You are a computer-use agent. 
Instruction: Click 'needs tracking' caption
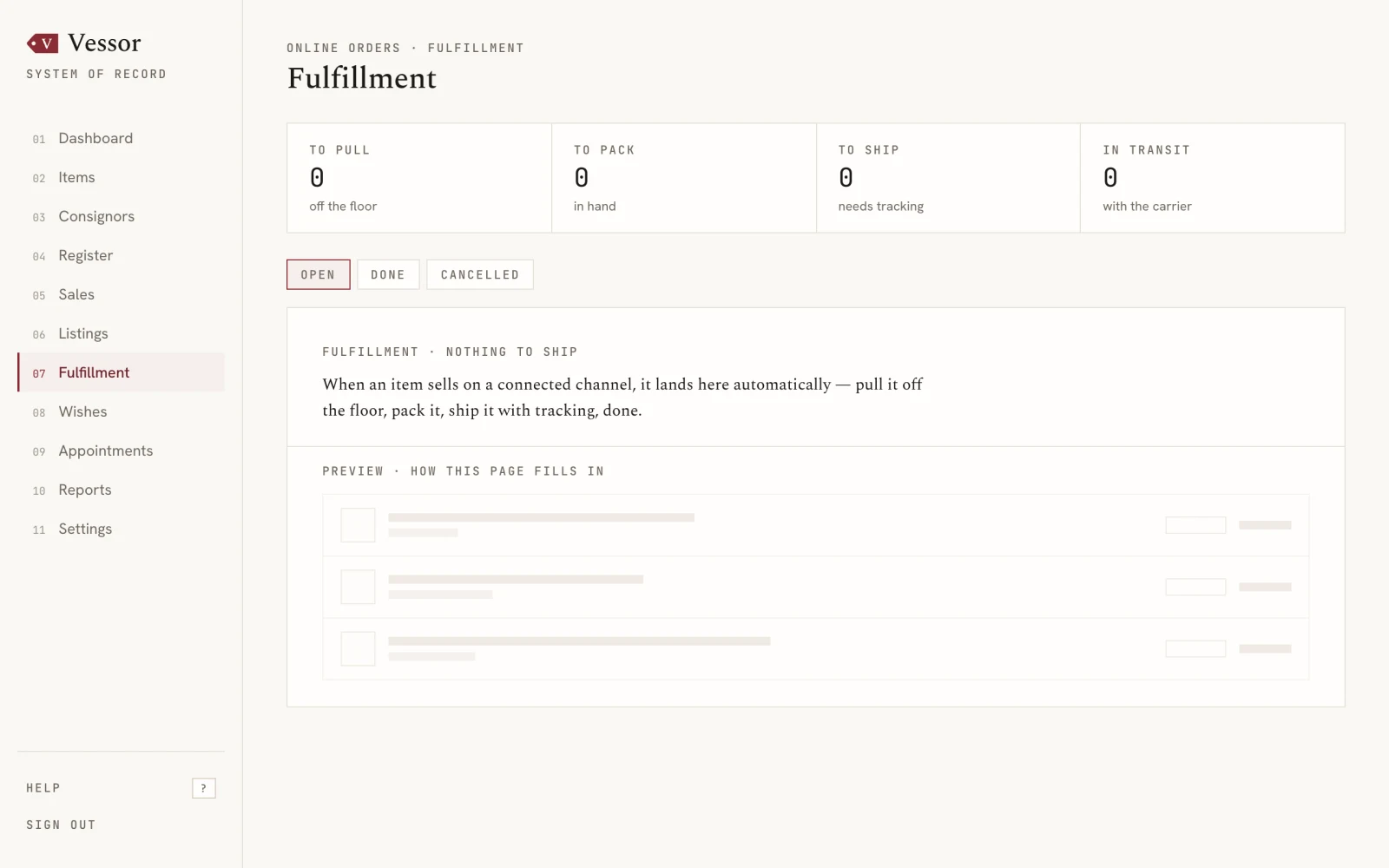(x=881, y=207)
